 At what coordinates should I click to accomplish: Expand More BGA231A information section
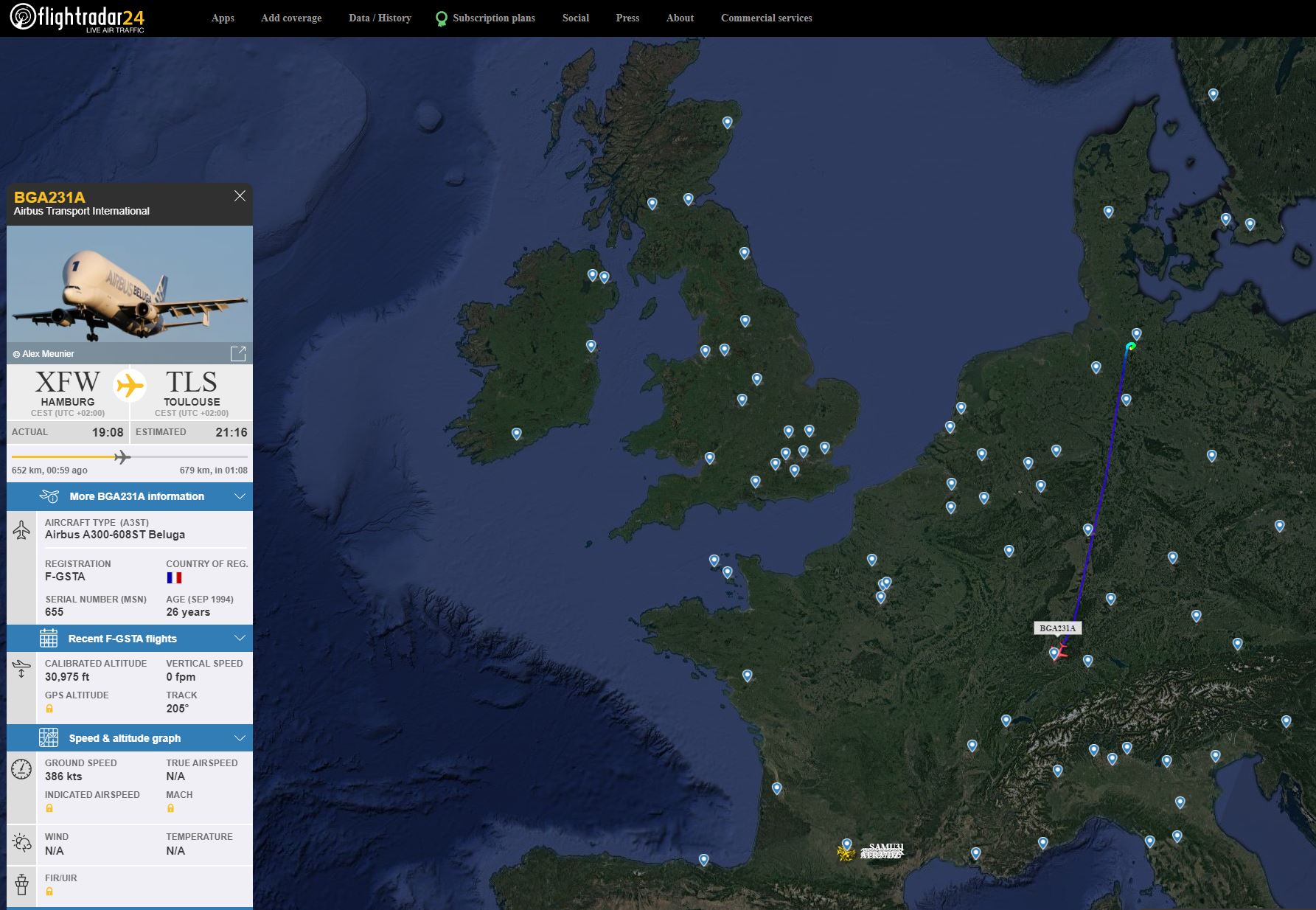(x=130, y=496)
